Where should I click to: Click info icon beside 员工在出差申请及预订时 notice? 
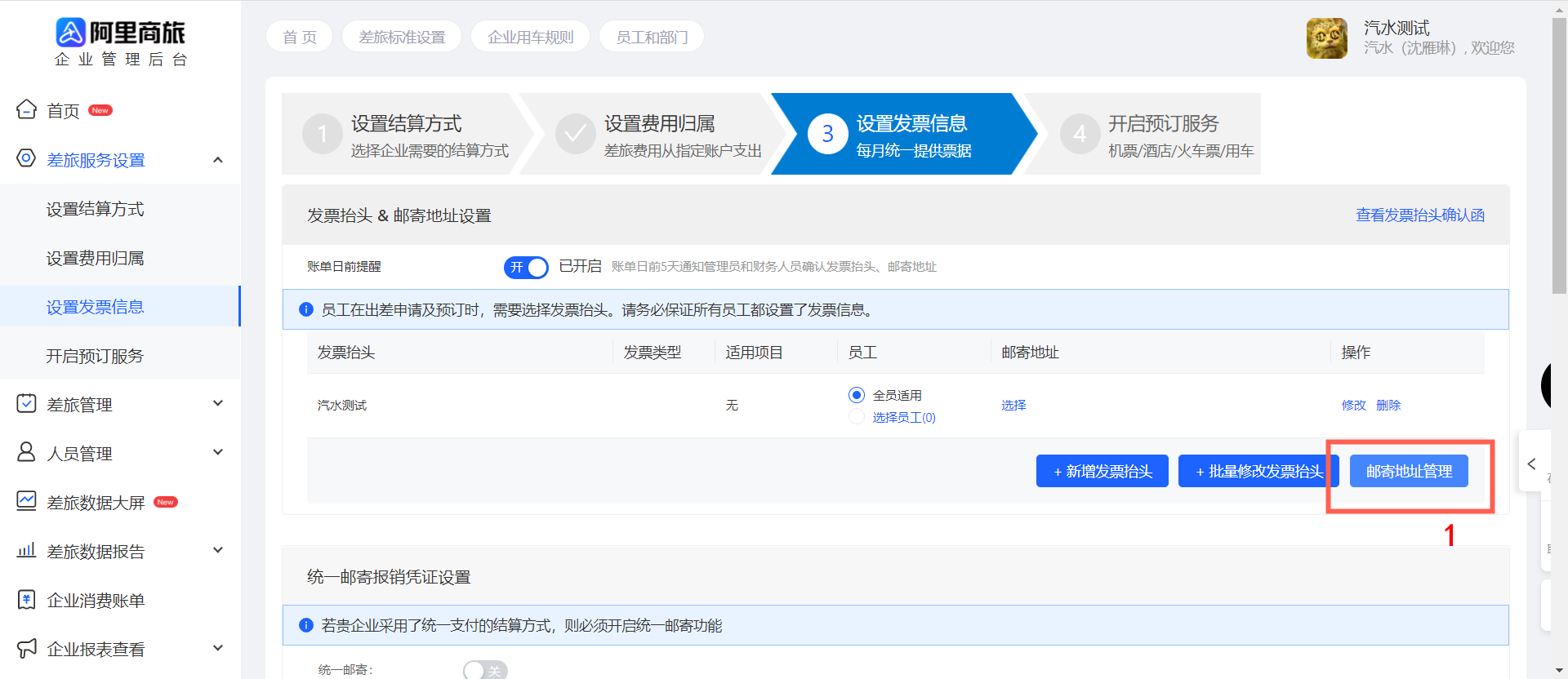pyautogui.click(x=306, y=309)
